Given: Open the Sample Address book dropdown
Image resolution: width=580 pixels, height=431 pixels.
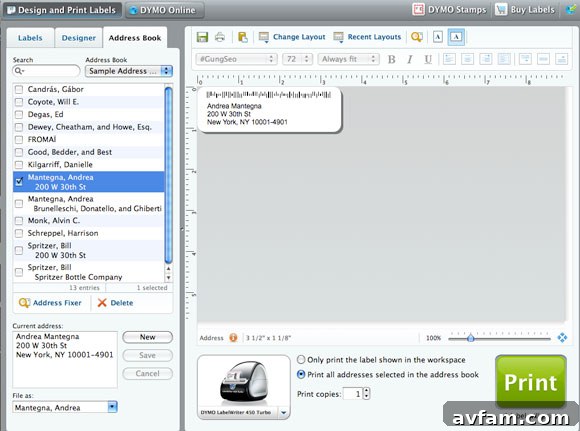Looking at the screenshot, I should tap(129, 71).
